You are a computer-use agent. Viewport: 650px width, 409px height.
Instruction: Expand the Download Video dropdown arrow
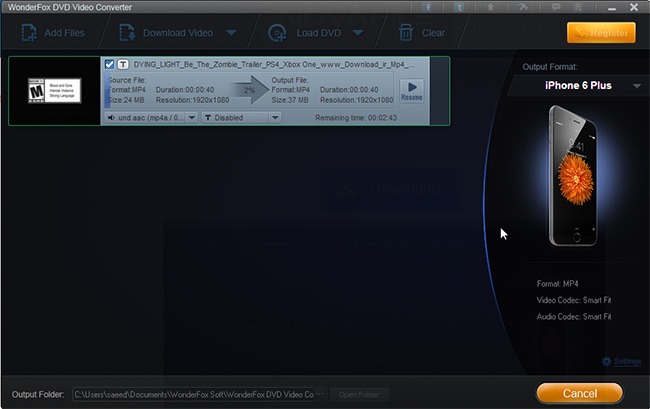(x=230, y=32)
